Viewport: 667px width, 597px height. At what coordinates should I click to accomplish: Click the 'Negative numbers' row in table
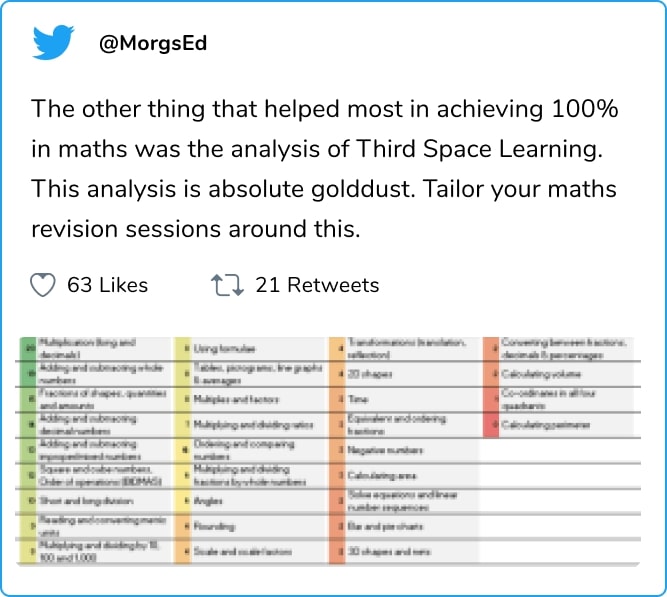tap(384, 450)
